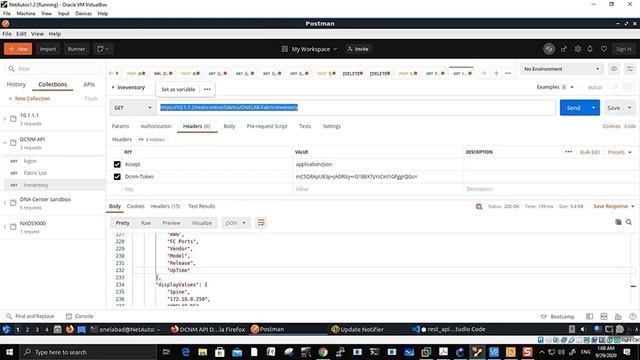
Task: Click the Bootcamp icon in the status bar
Action: (x=544, y=316)
